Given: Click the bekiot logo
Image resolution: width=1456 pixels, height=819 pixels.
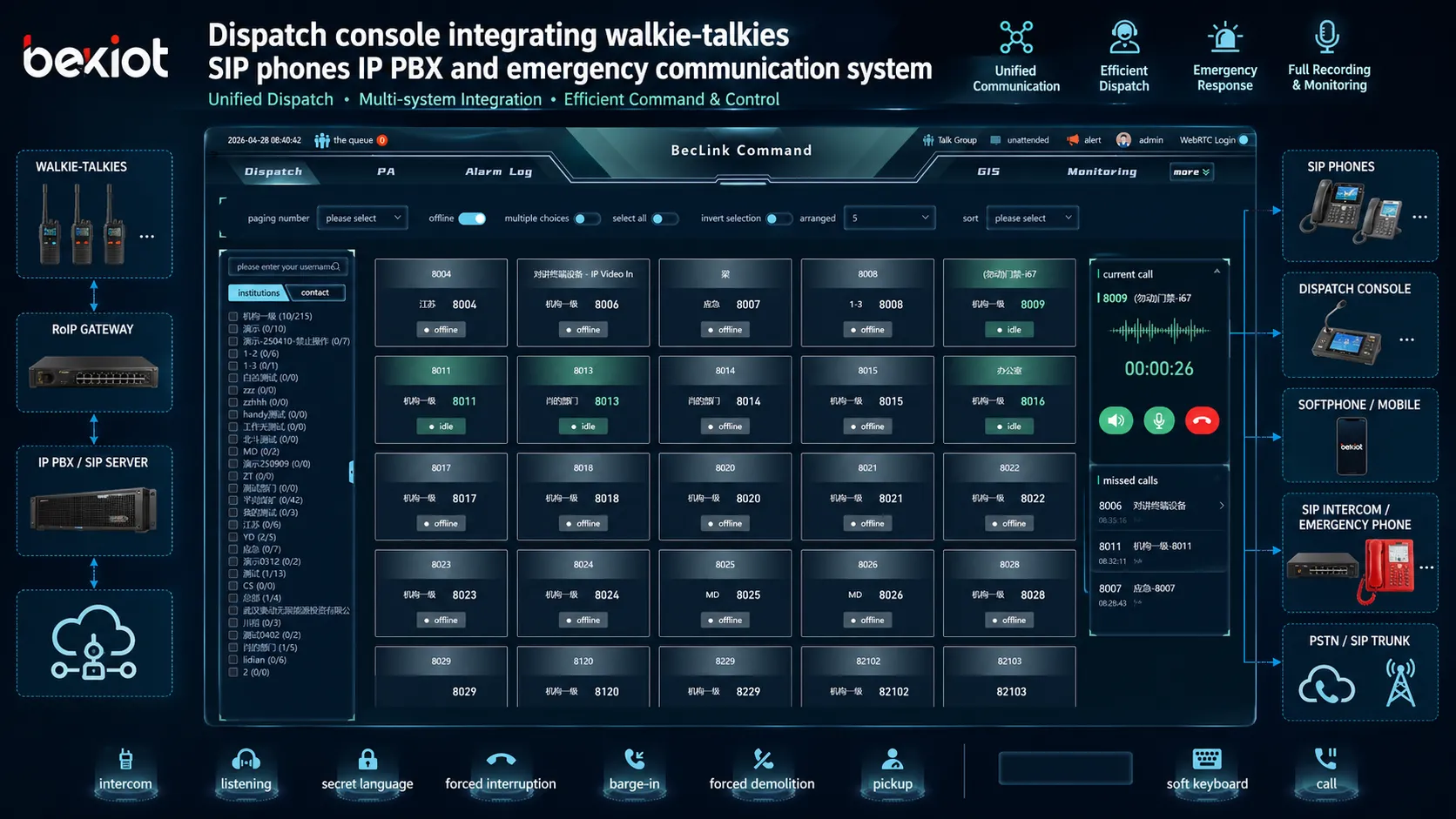Looking at the screenshot, I should (96, 57).
